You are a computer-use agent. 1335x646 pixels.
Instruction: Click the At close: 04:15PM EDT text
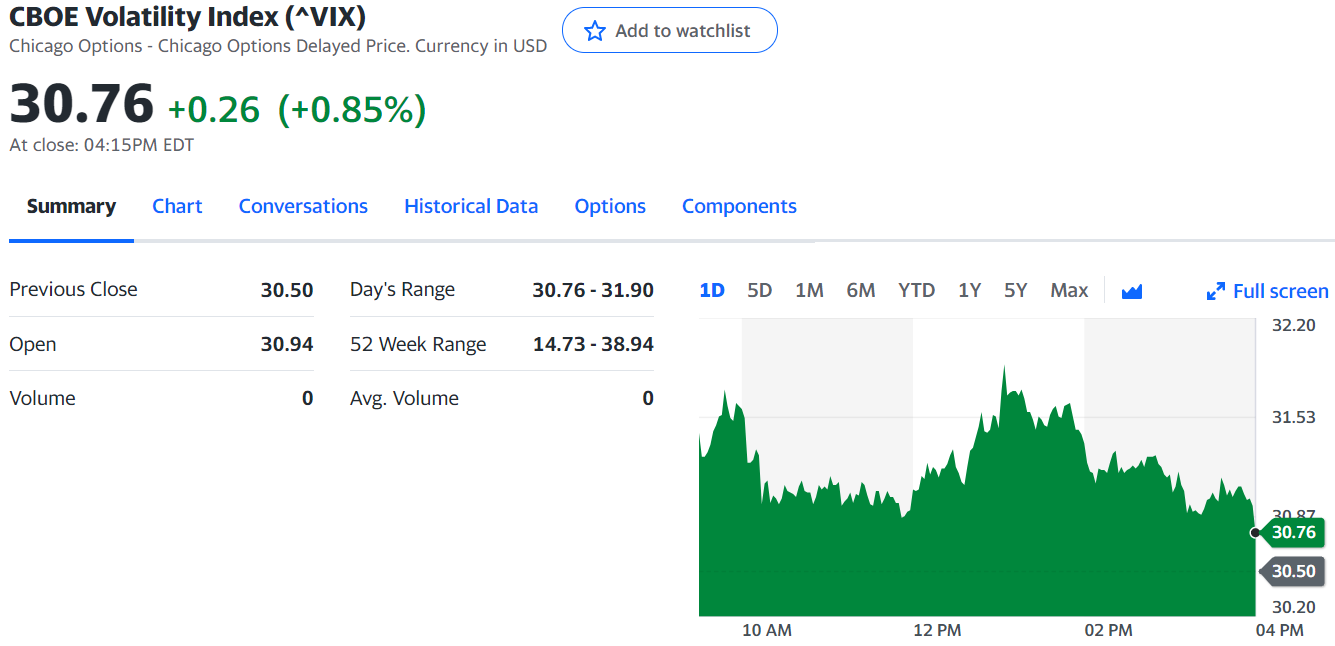[102, 145]
